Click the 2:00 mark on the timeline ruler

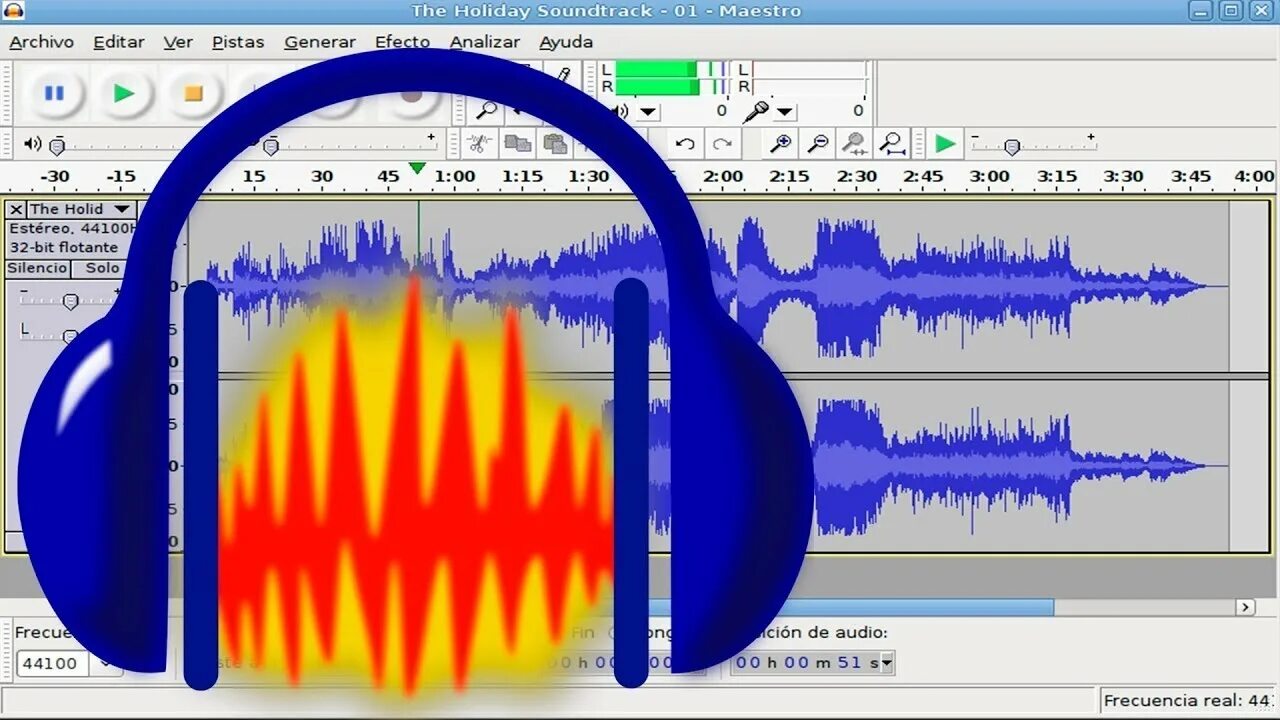point(722,176)
